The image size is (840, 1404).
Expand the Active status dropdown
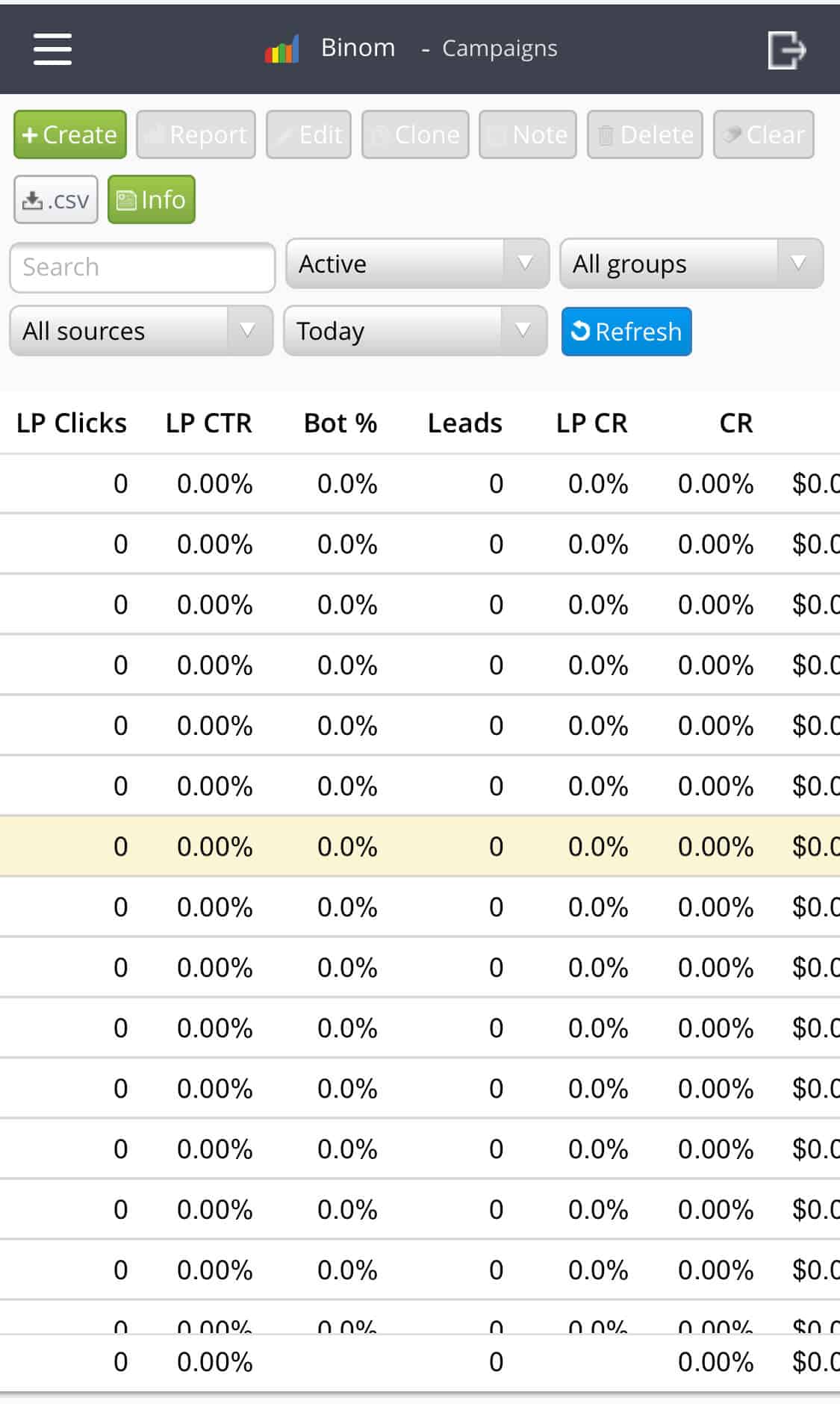[417, 264]
